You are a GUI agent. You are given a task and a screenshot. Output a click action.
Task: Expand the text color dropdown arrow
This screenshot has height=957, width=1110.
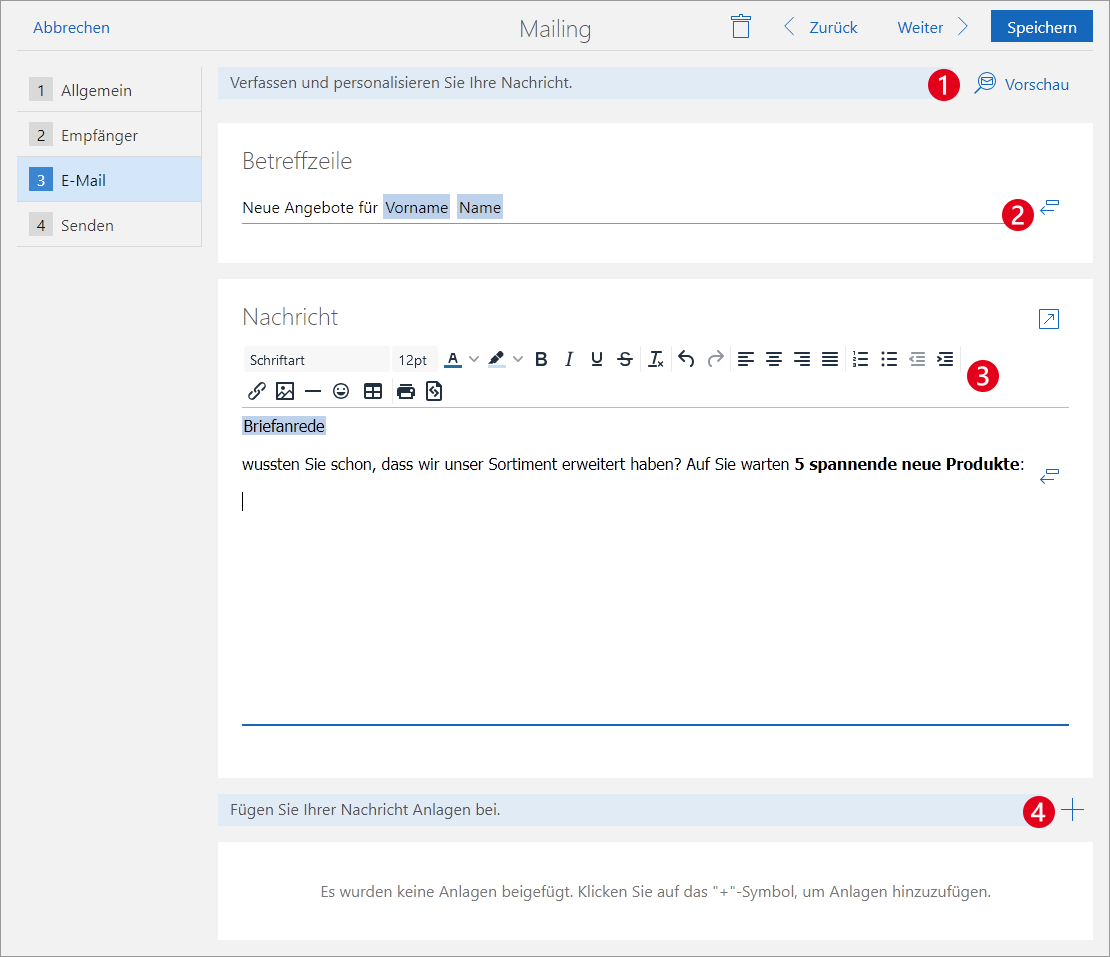(x=474, y=359)
